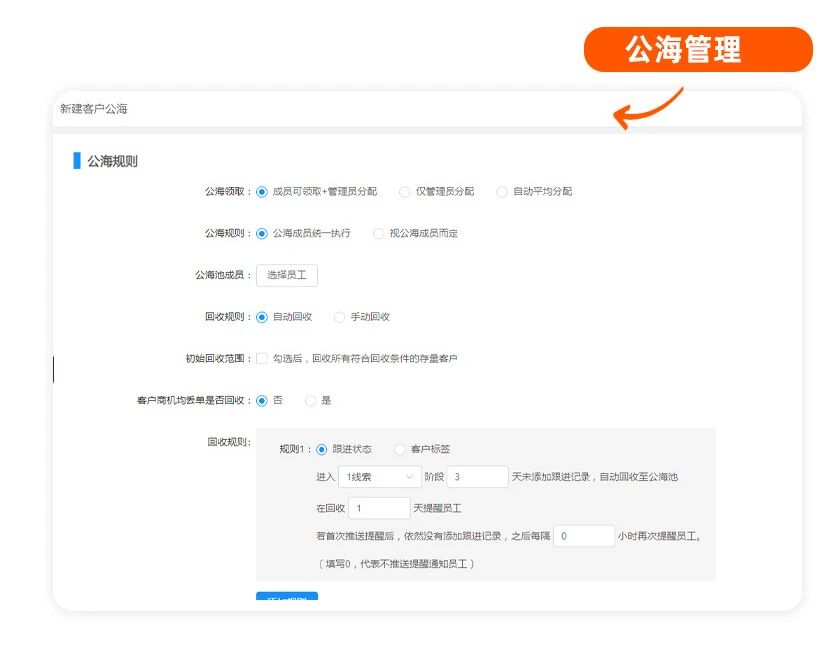
Task: Select 成员可领取+管理员分配 radio option
Action: point(262,192)
